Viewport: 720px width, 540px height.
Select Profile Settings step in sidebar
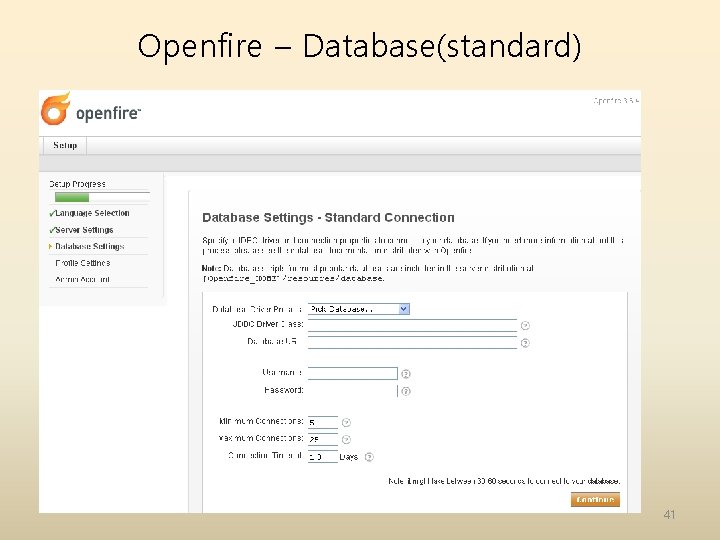pos(83,263)
